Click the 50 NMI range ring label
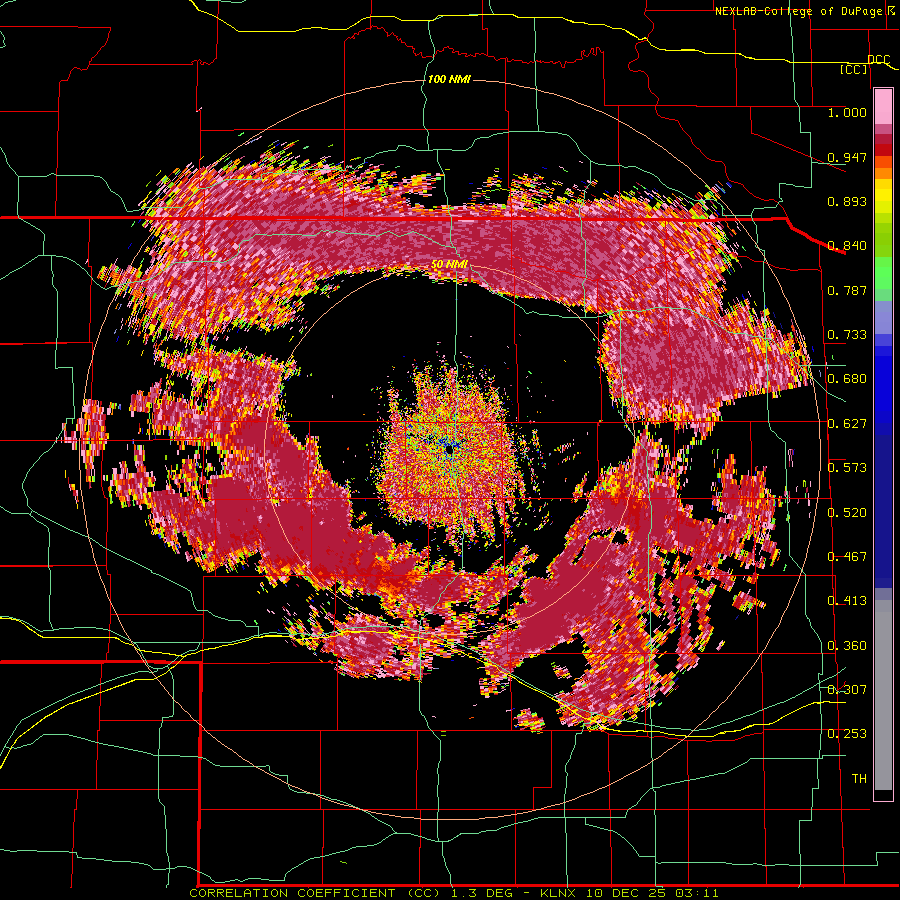900x900 pixels. click(x=449, y=264)
